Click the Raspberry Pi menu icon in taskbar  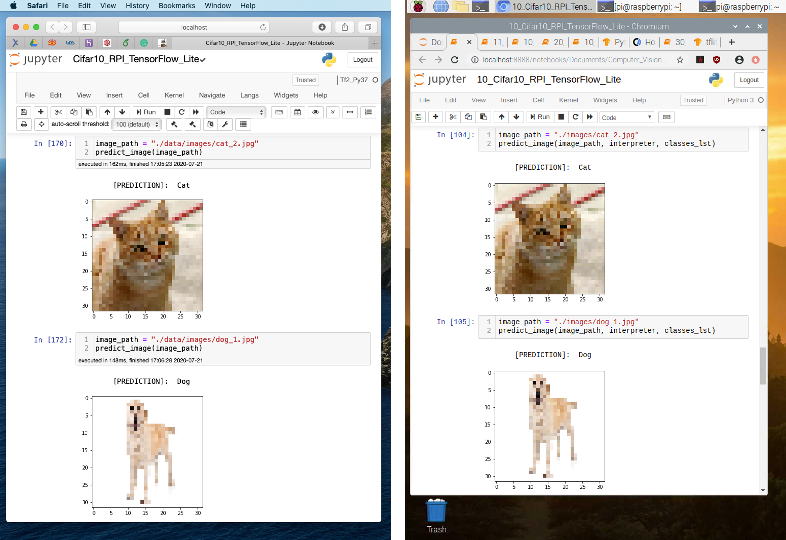coord(417,7)
